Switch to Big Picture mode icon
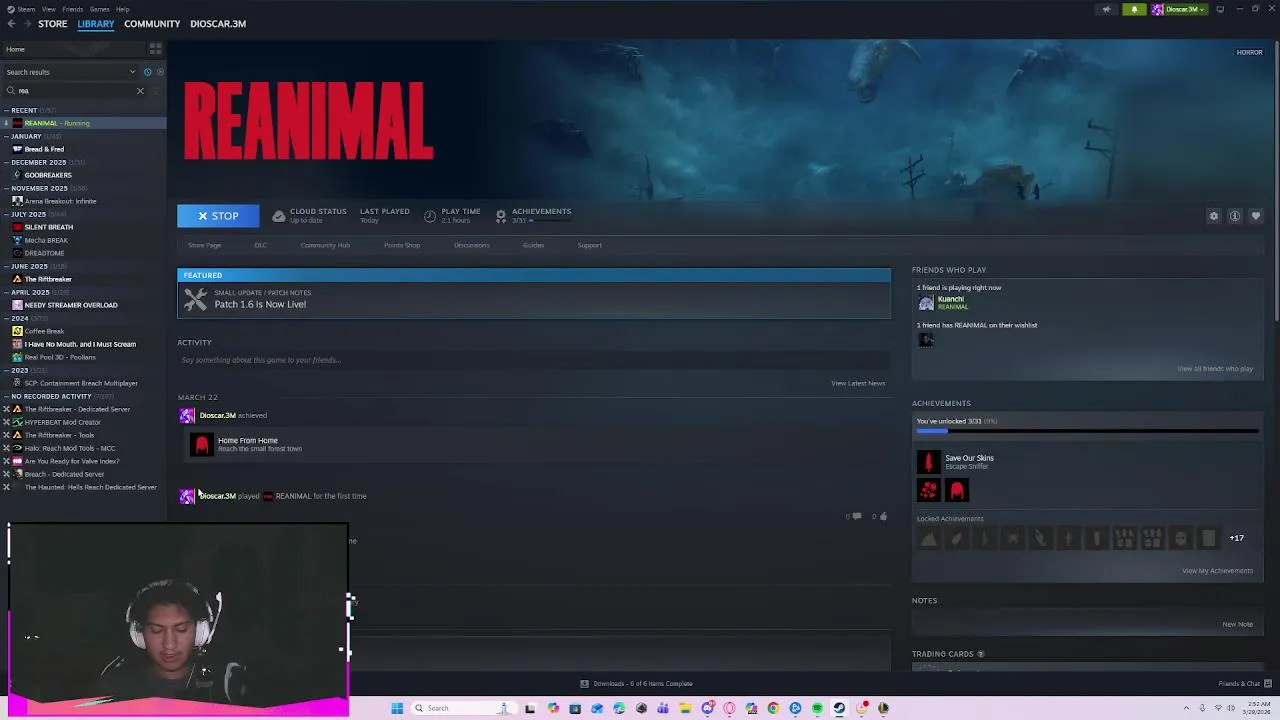The height and width of the screenshot is (720, 1280). (x=1220, y=9)
